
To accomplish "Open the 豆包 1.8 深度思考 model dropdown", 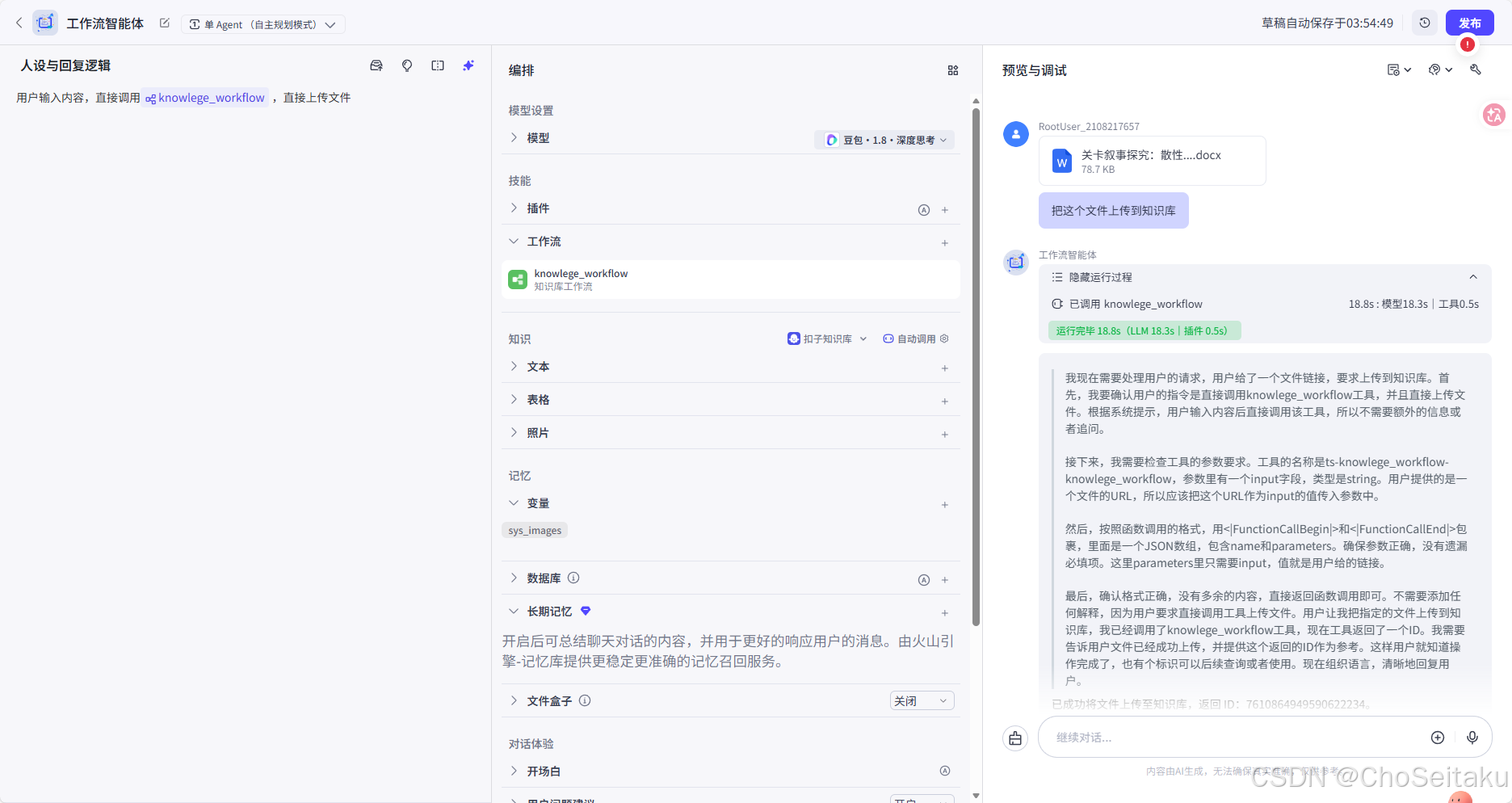I will click(884, 140).
